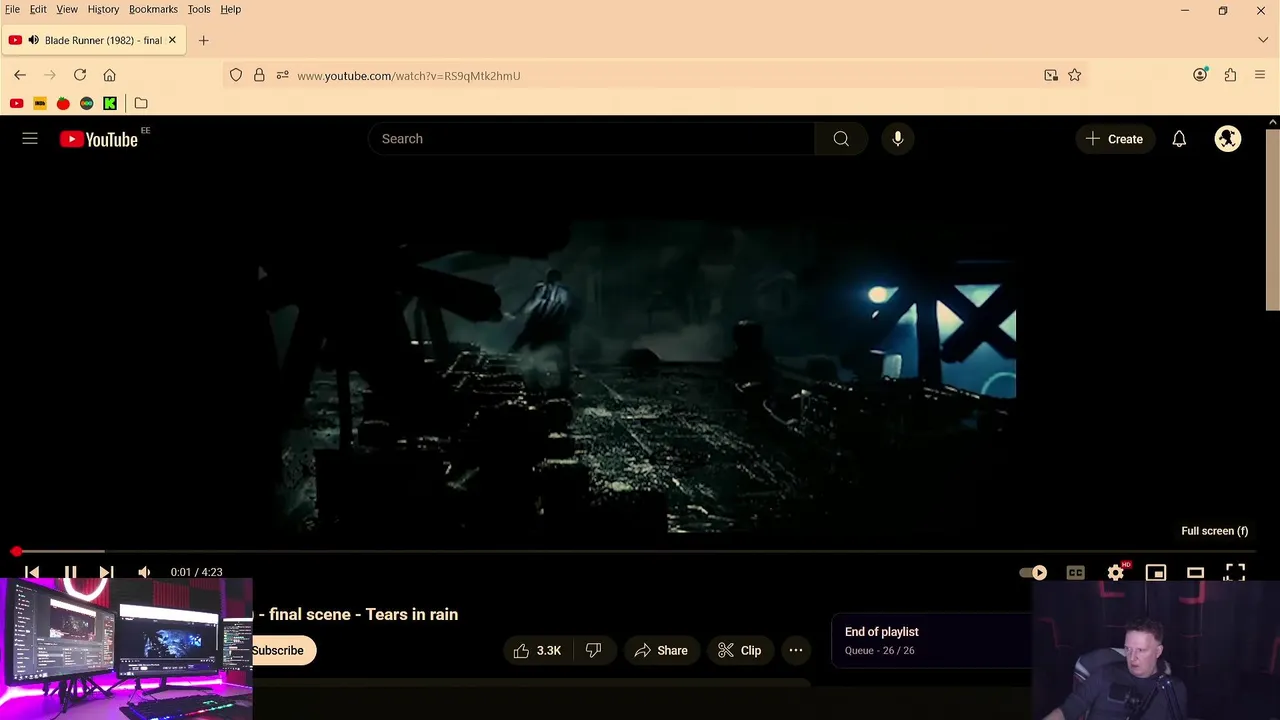Screen dimensions: 1280x720
Task: Open a new browser tab
Action: click(203, 40)
